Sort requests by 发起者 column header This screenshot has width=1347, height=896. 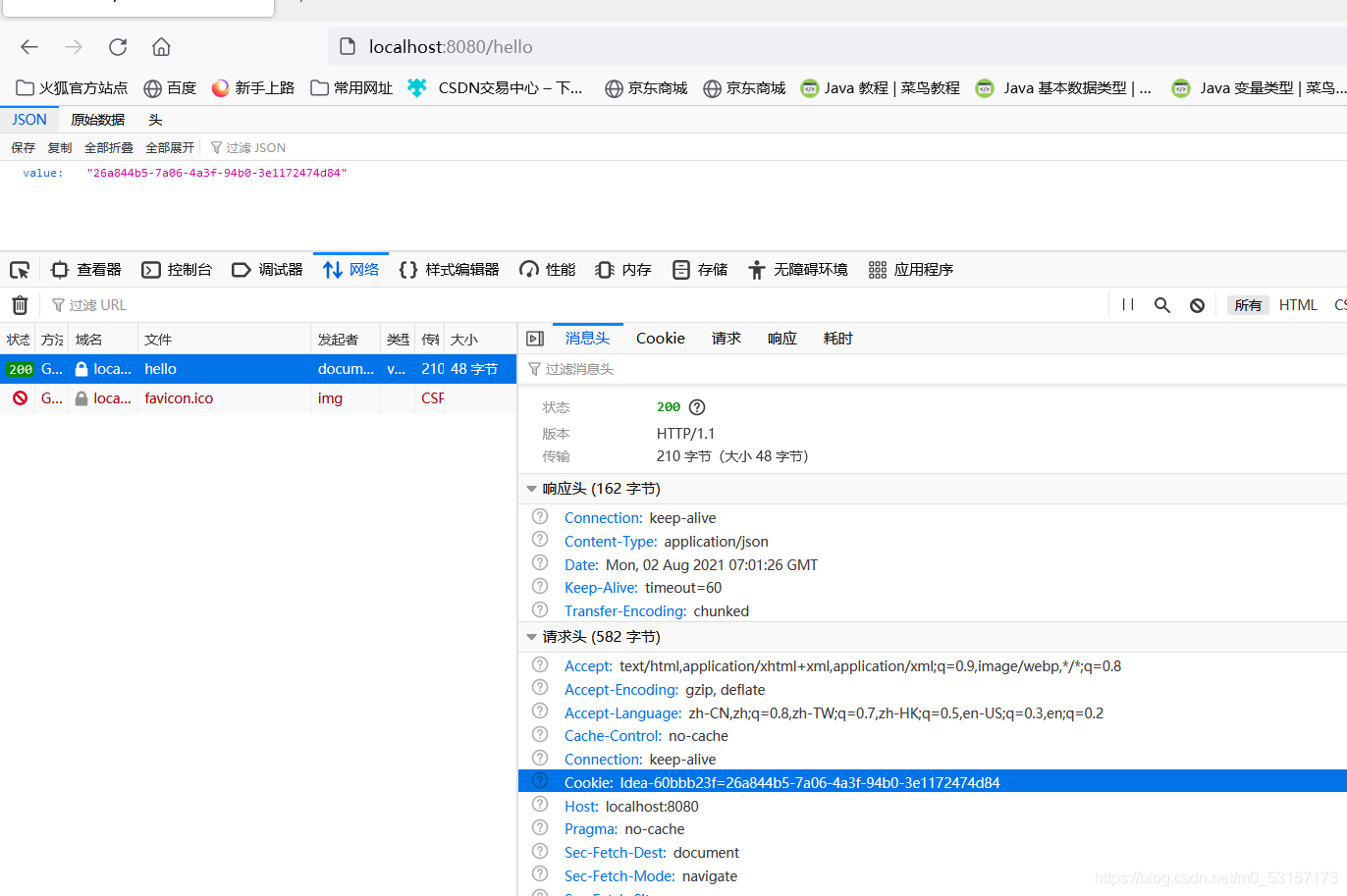pyautogui.click(x=346, y=340)
